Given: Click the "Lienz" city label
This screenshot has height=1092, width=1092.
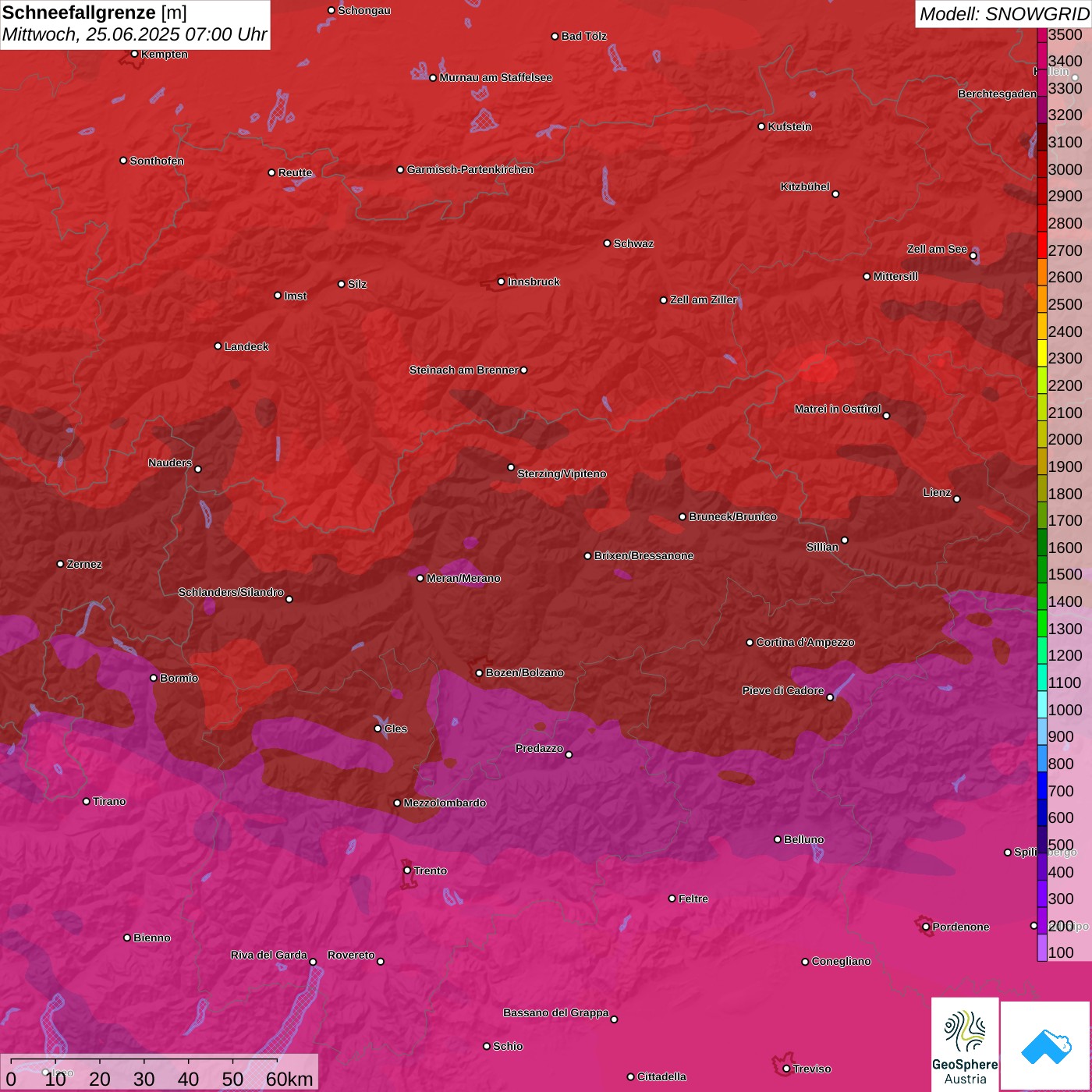Looking at the screenshot, I should point(937,492).
